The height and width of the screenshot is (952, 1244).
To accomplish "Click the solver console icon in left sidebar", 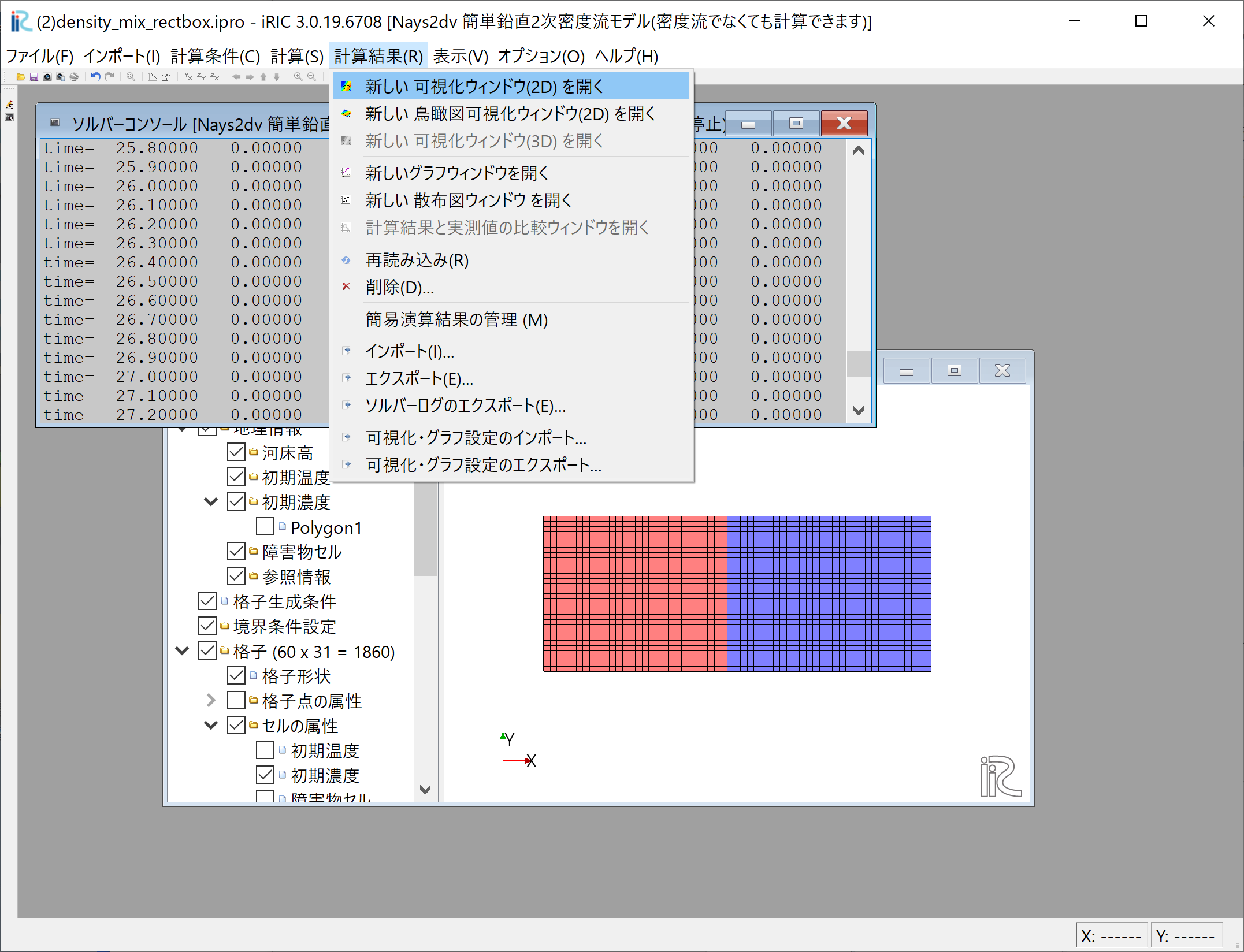I will click(x=10, y=118).
